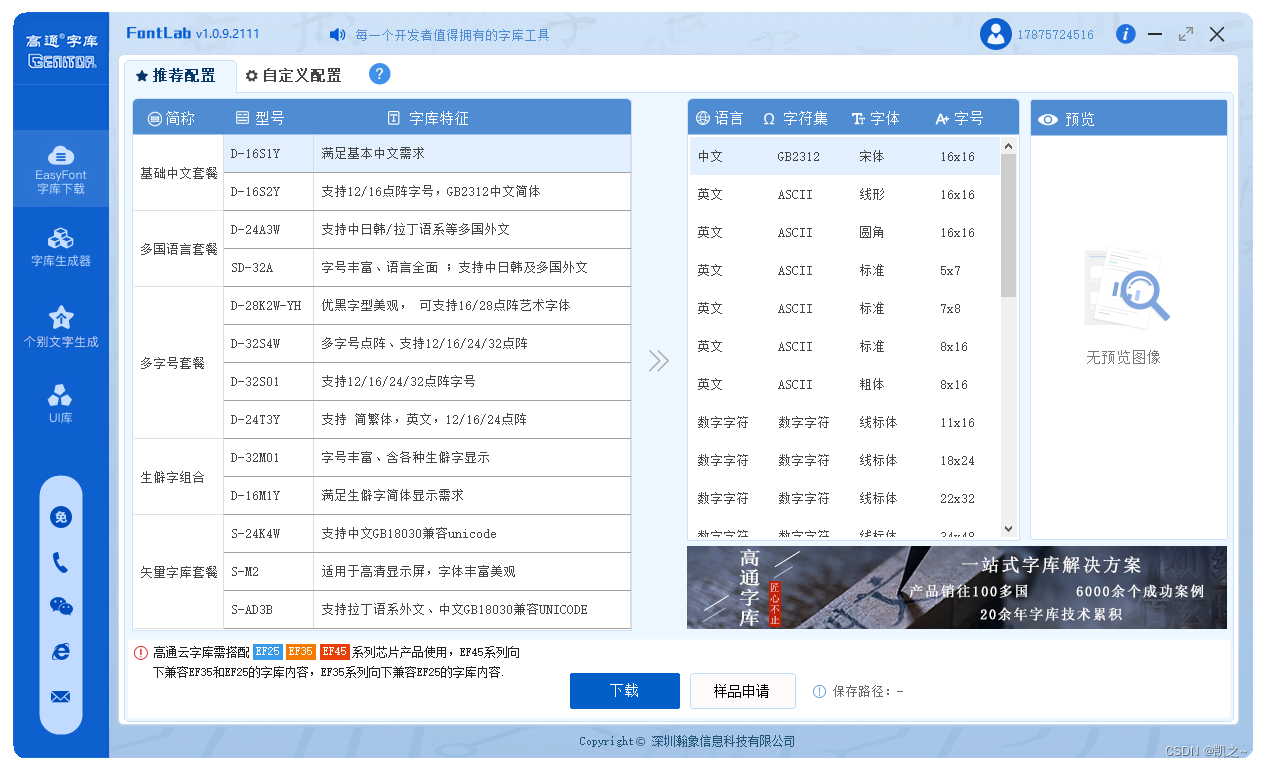The width and height of the screenshot is (1263, 767).
Task: Select the 英文 ASCII 标准 5x7 row
Action: (844, 271)
